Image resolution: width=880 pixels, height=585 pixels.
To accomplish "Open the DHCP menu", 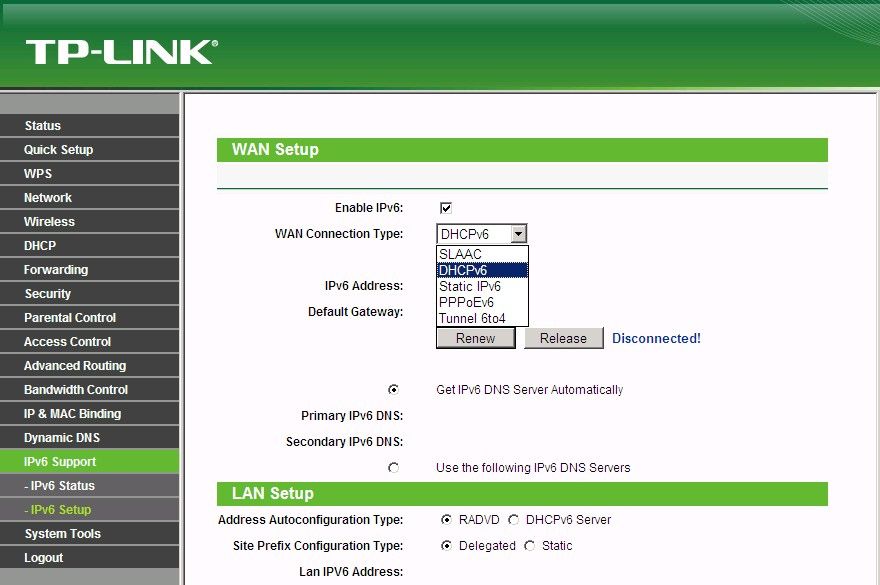I will click(x=89, y=246).
